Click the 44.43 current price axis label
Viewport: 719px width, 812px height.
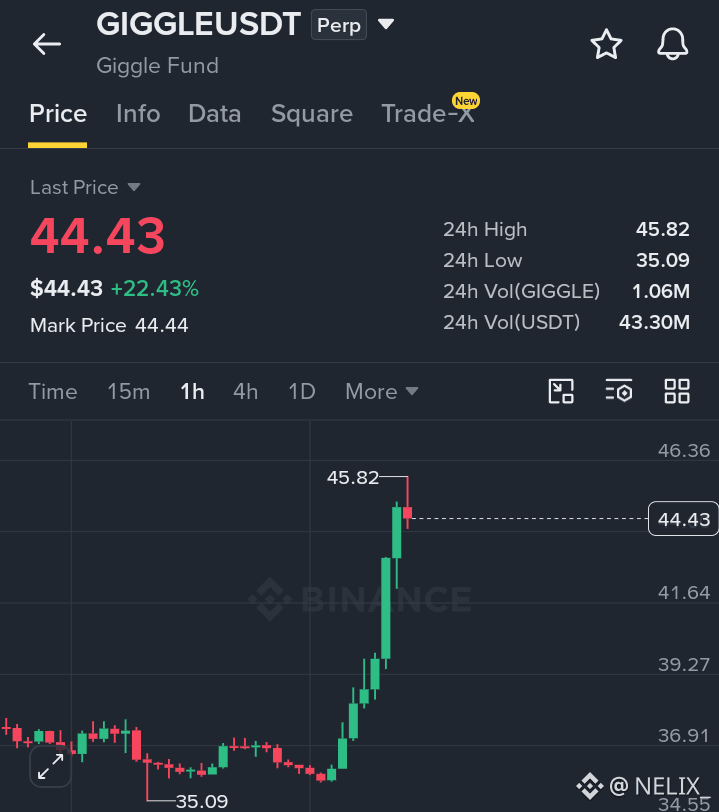pos(683,519)
